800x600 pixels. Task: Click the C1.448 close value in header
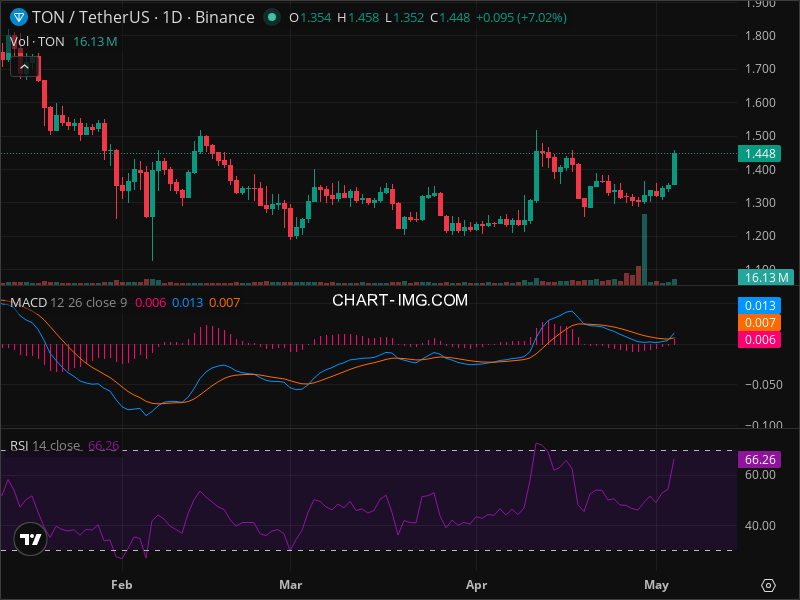point(450,18)
